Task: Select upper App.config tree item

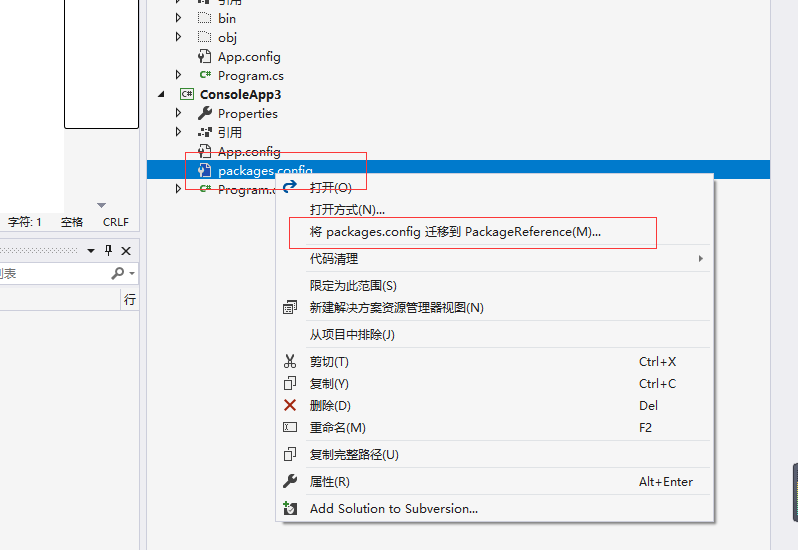Action: (249, 56)
